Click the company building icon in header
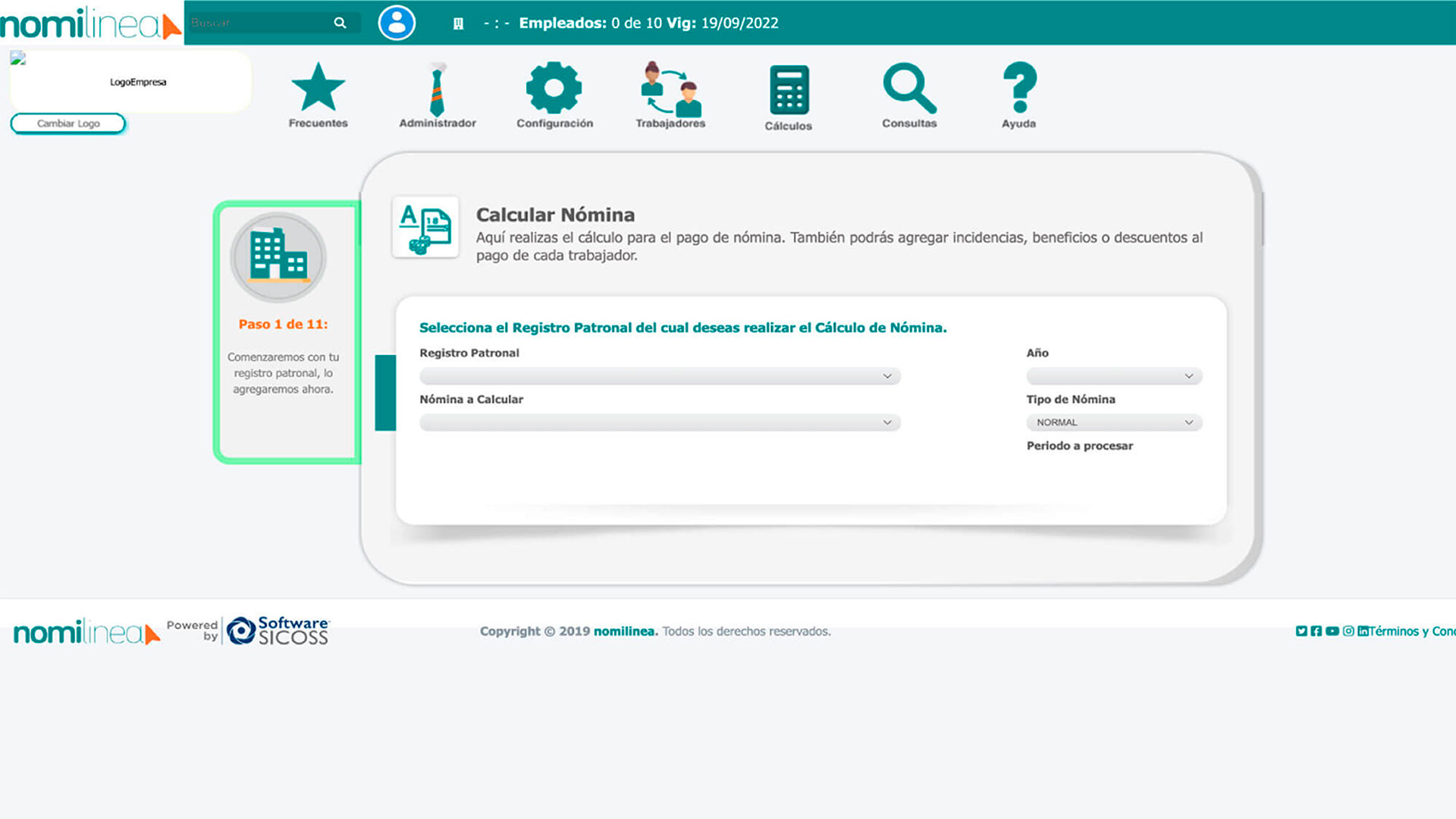 coord(458,24)
